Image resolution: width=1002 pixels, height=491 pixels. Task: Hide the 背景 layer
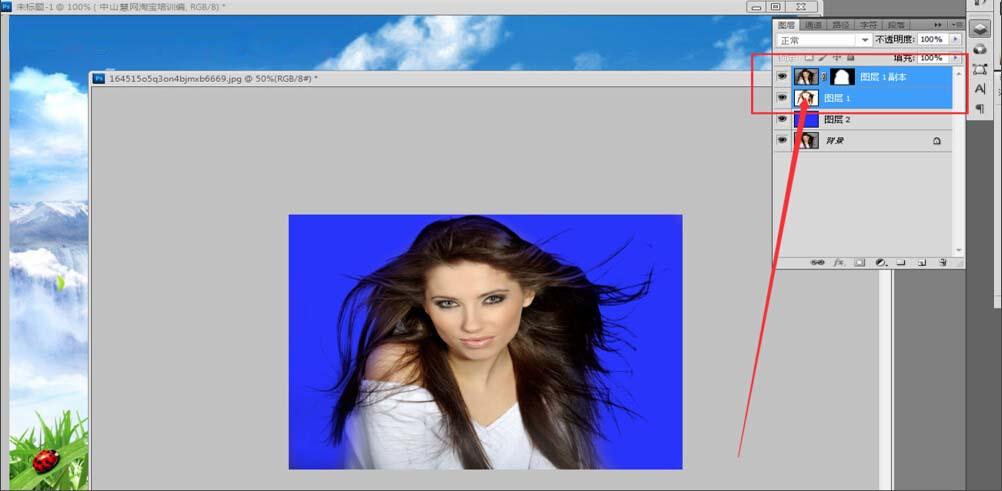pyautogui.click(x=782, y=141)
